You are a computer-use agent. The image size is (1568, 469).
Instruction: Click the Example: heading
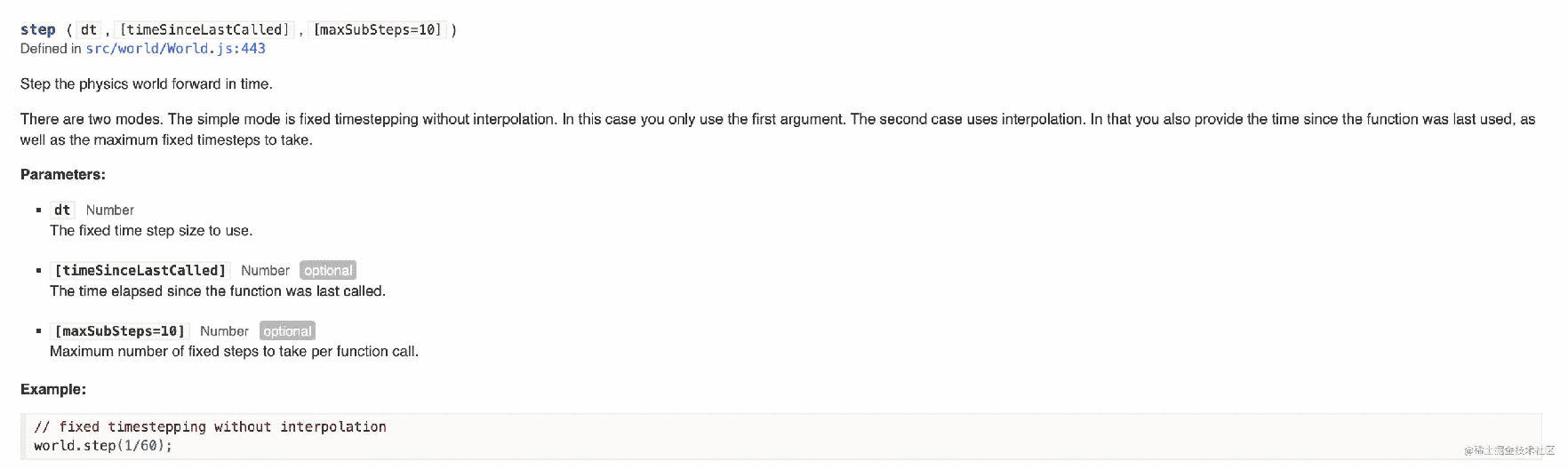point(53,389)
